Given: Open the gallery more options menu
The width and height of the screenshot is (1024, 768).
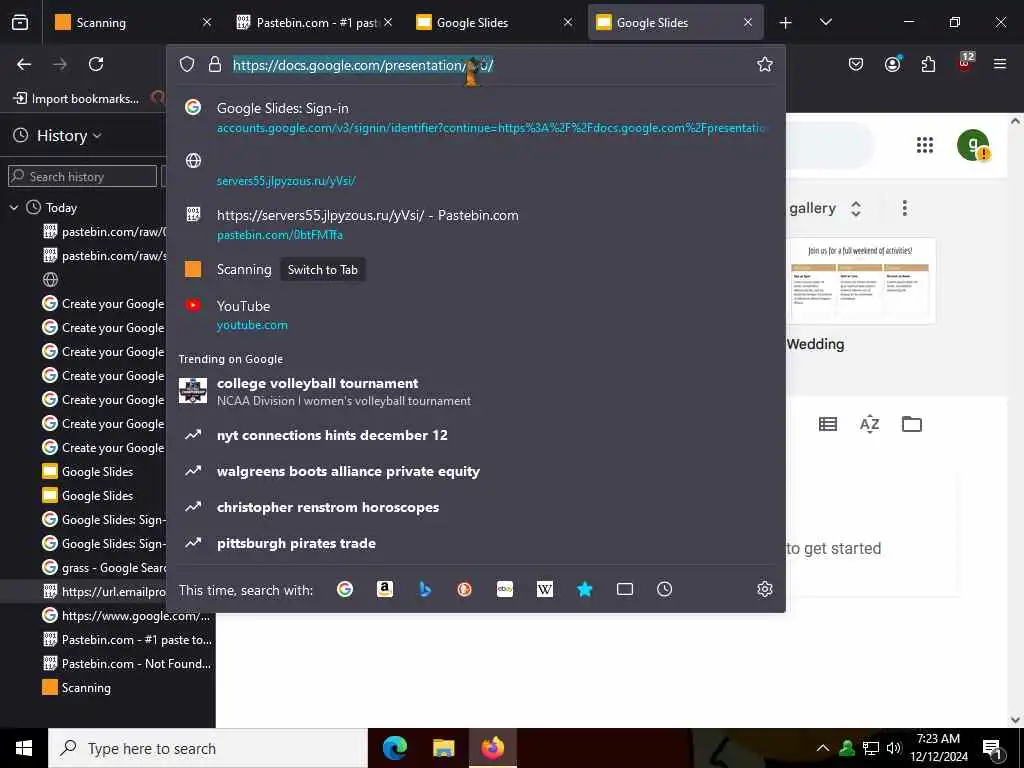Looking at the screenshot, I should pos(904,208).
